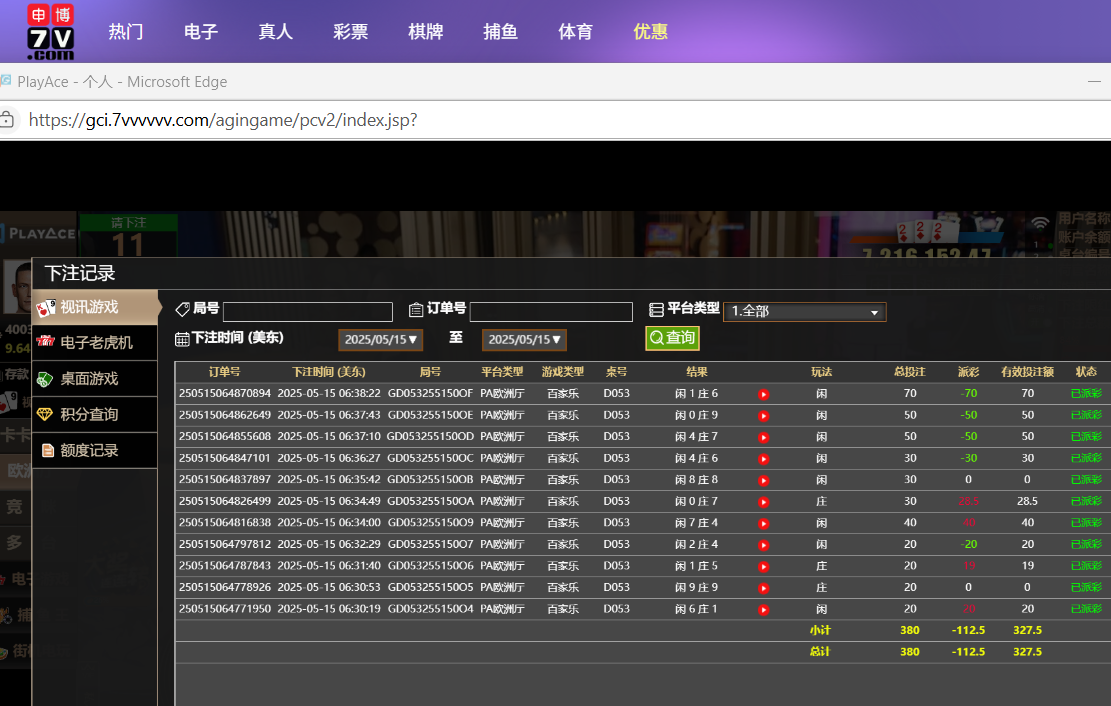1111x706 pixels.
Task: Open the 优惠 promotions menu item
Action: click(650, 32)
